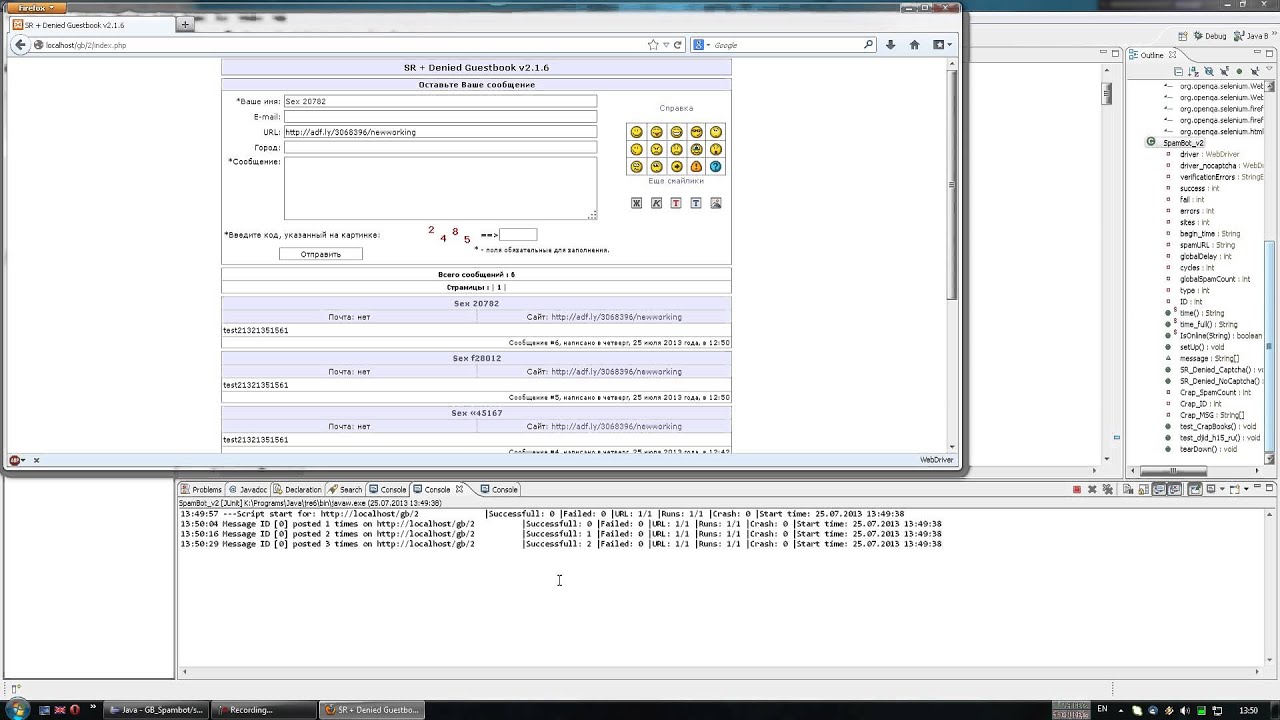Open perspective icon left of Debug
Image resolution: width=1280 pixels, height=720 pixels.
click(1183, 36)
